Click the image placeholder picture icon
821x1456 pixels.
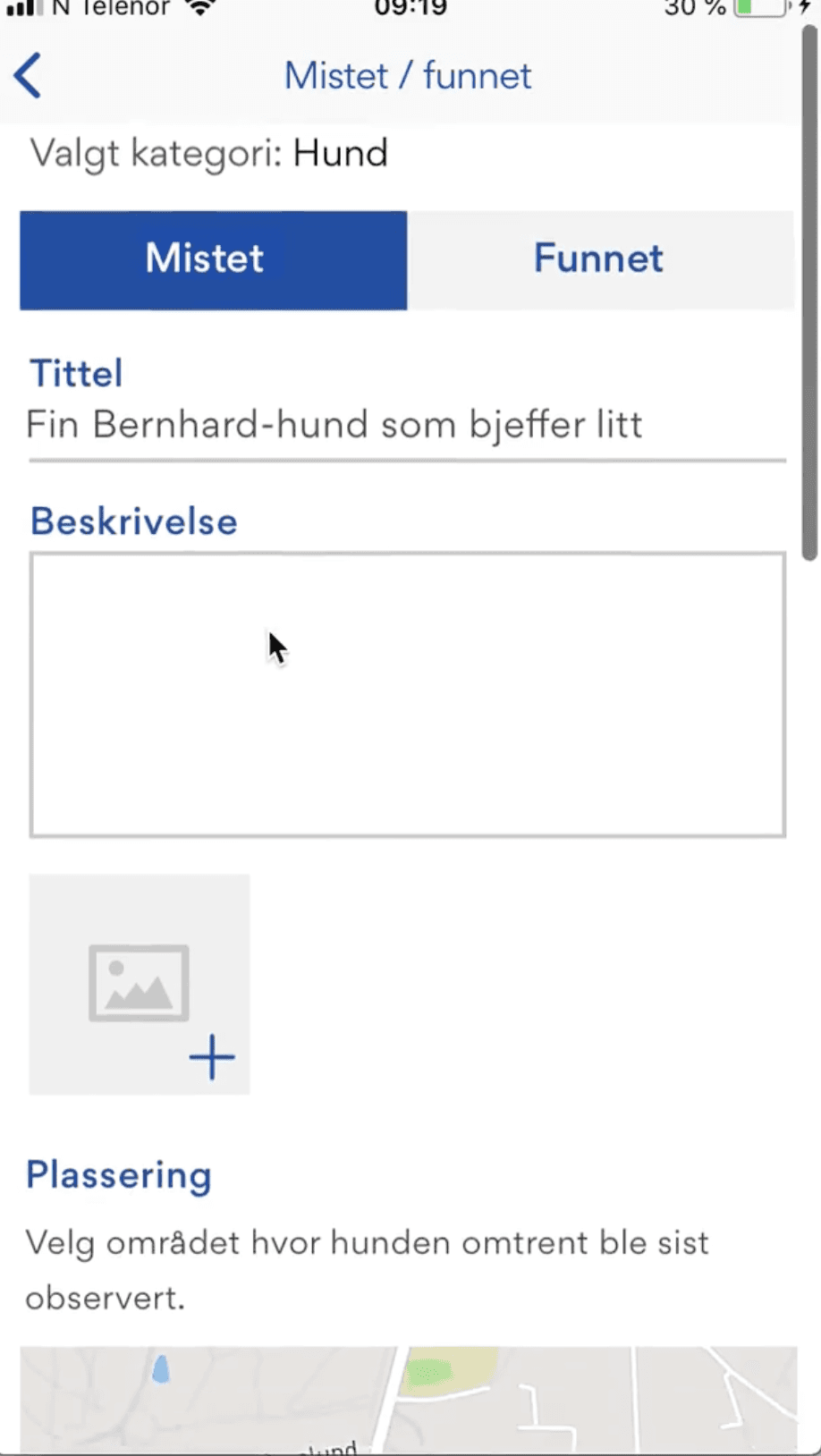(x=139, y=983)
